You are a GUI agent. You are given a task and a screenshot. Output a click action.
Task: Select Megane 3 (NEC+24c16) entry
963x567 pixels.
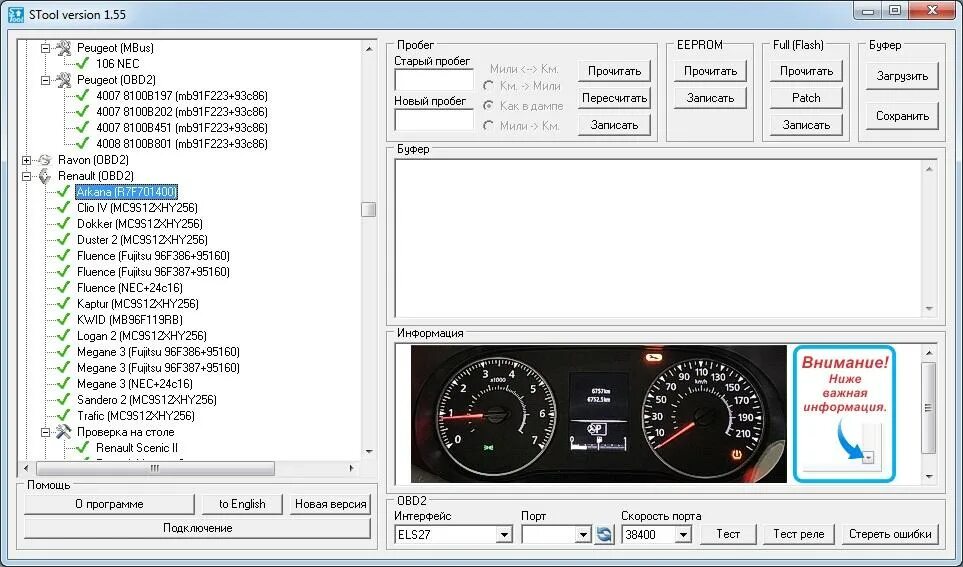tap(135, 383)
